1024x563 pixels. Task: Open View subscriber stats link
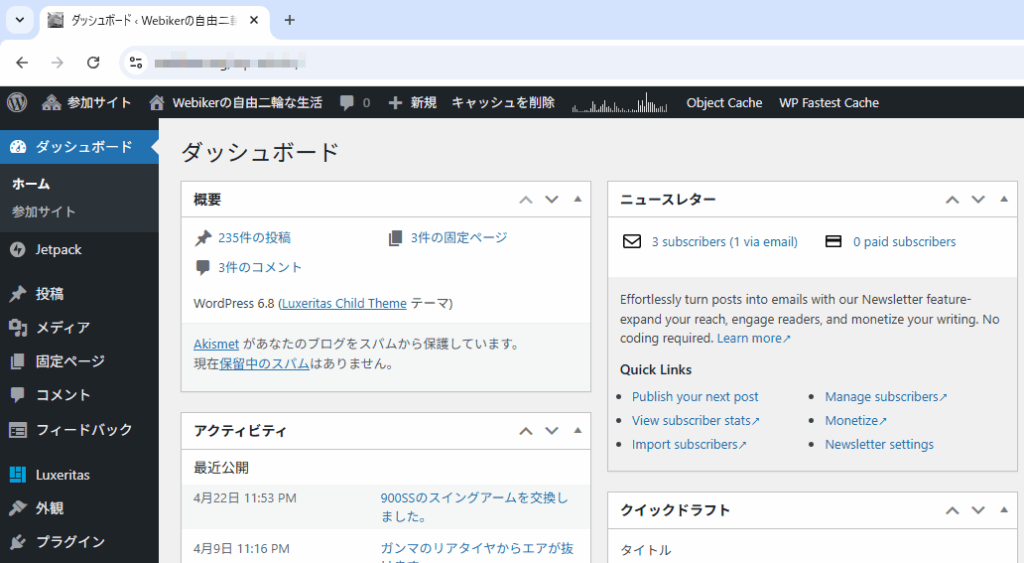[696, 421]
